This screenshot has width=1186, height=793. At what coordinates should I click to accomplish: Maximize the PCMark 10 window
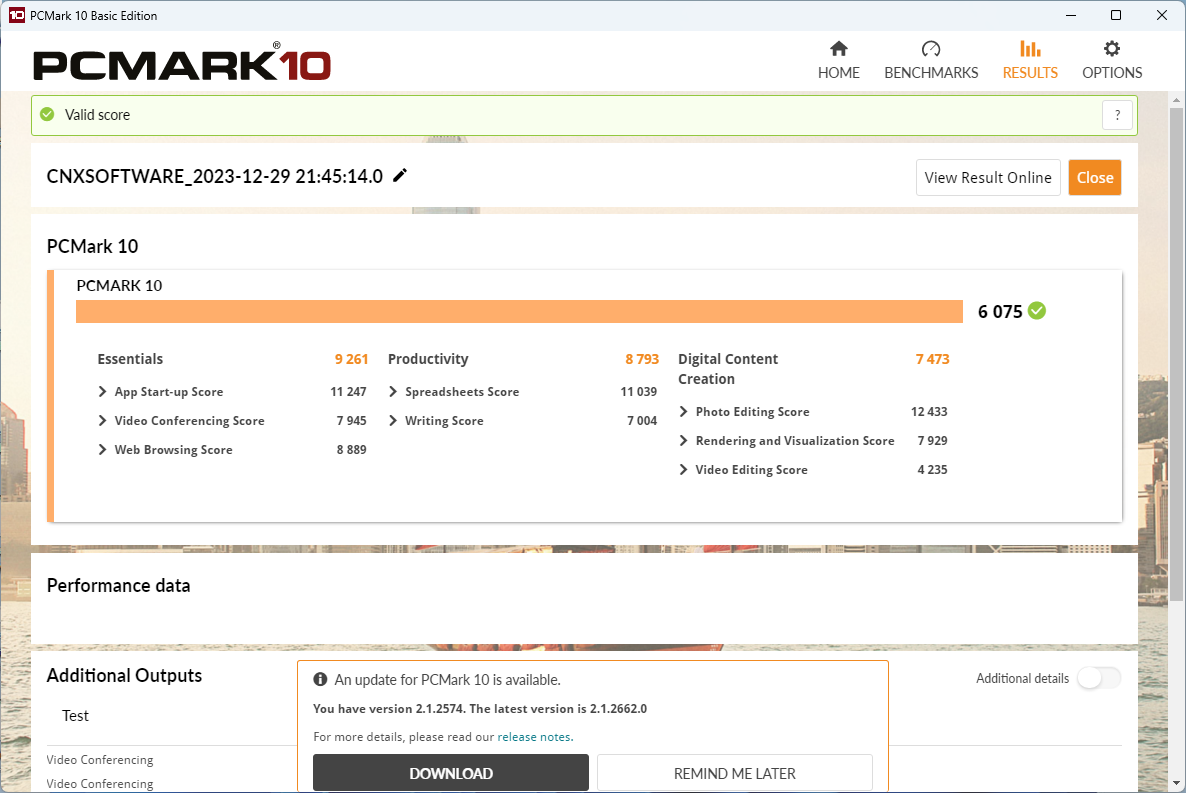coord(1116,15)
